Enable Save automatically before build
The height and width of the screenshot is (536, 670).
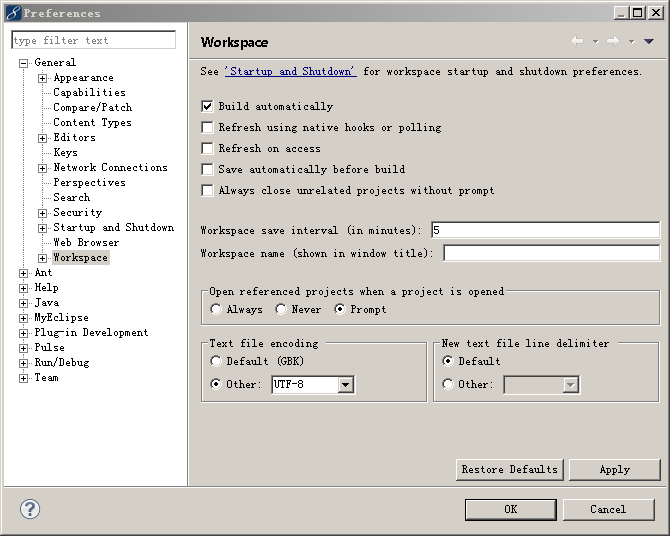point(207,169)
